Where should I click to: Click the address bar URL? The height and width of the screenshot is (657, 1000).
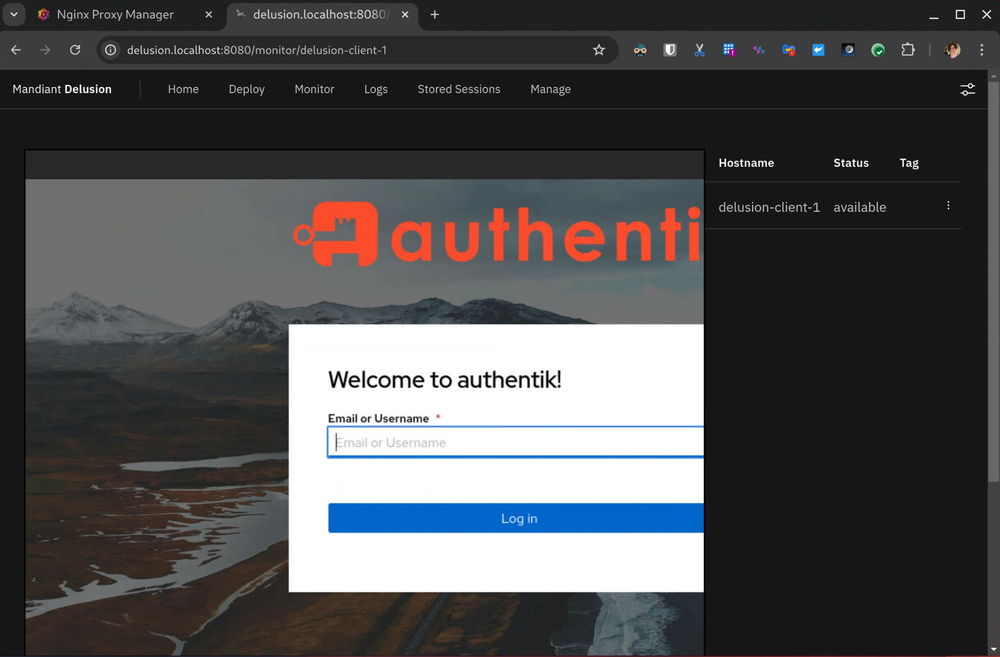[x=256, y=50]
